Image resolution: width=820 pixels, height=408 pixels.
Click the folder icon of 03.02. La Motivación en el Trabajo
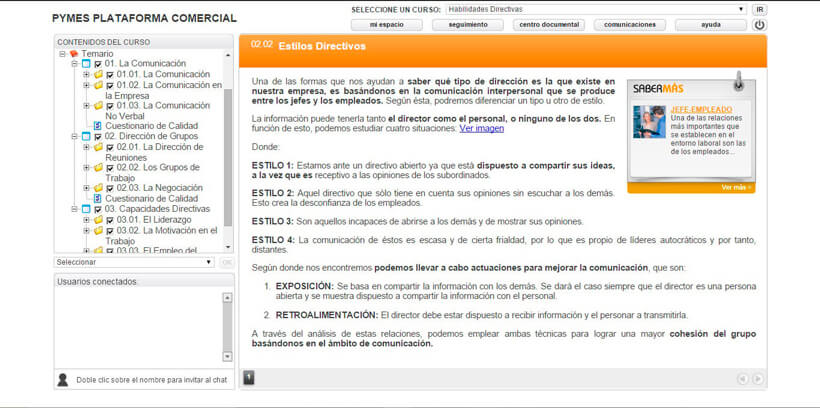[98, 230]
